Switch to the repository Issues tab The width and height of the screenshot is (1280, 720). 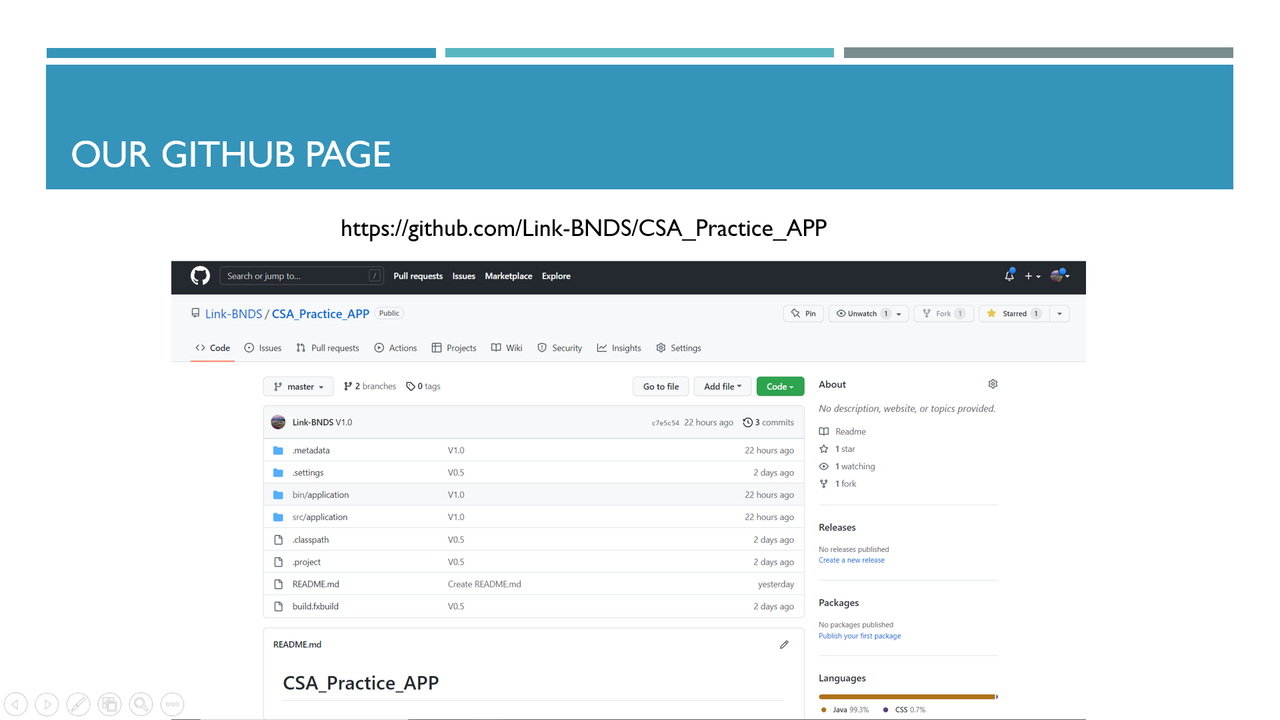pos(263,348)
